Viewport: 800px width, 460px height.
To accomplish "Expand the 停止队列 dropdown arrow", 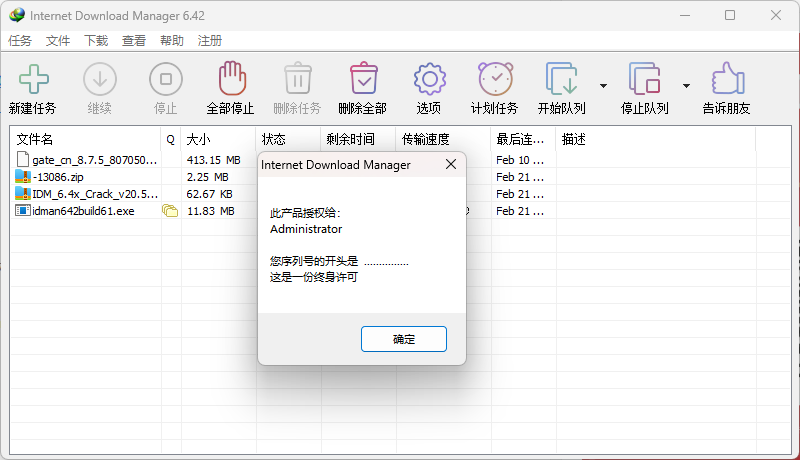I will point(686,86).
